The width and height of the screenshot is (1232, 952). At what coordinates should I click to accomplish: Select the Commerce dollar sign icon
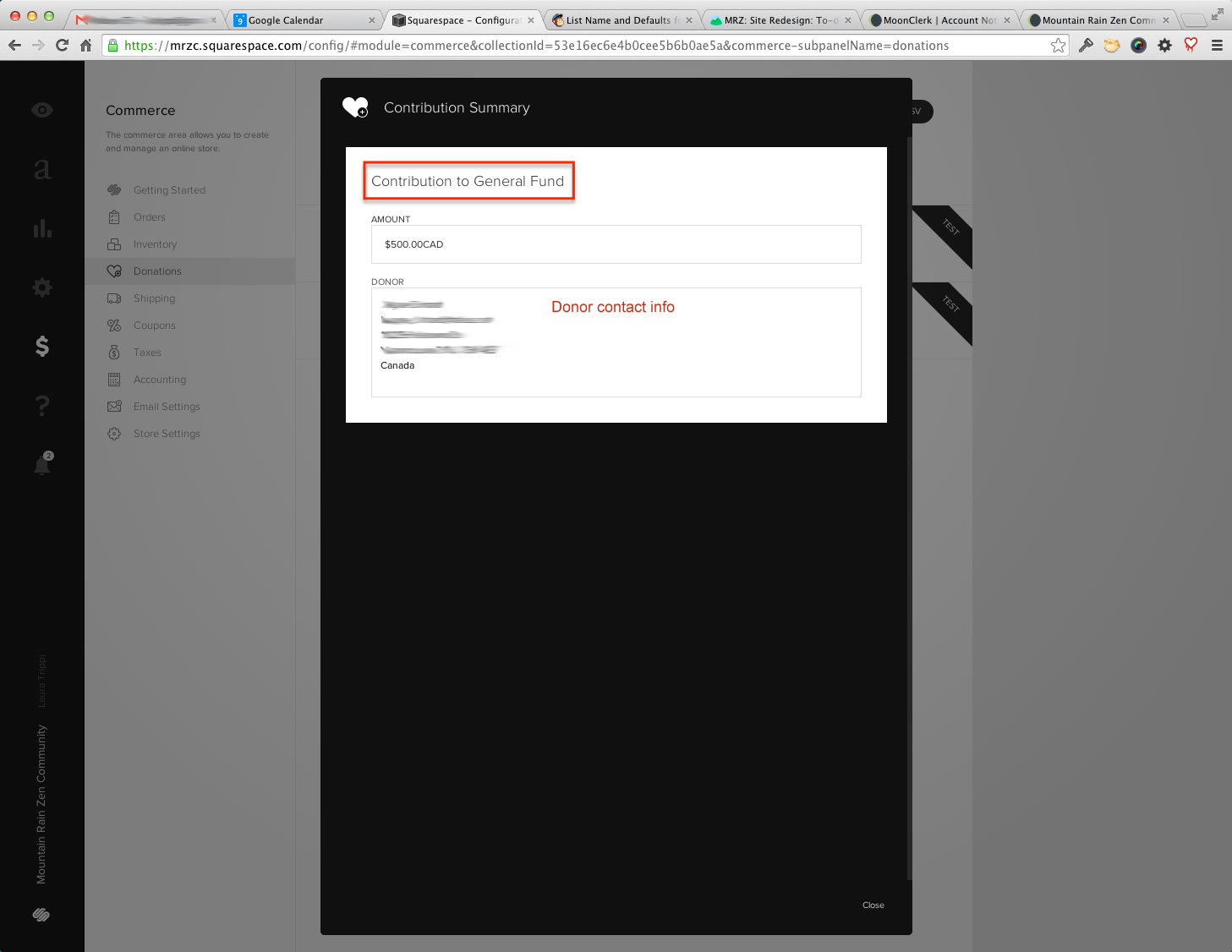pyautogui.click(x=42, y=346)
